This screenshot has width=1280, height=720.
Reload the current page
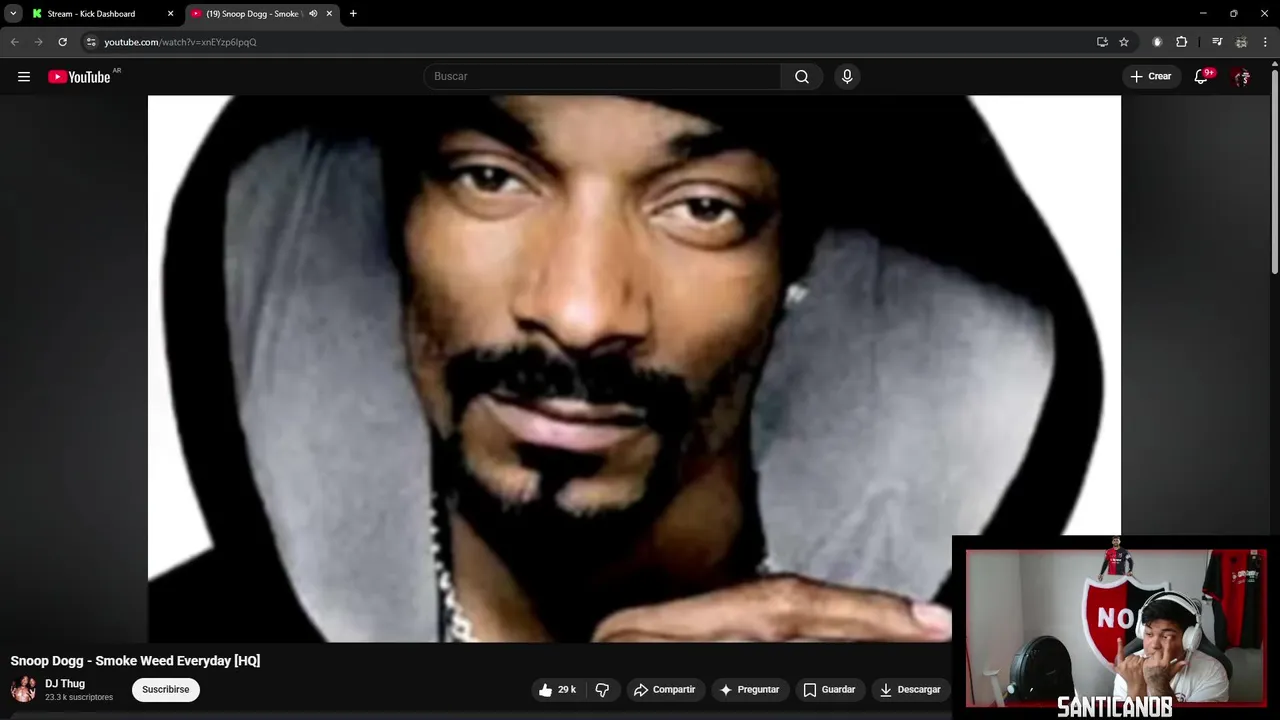pyautogui.click(x=62, y=42)
